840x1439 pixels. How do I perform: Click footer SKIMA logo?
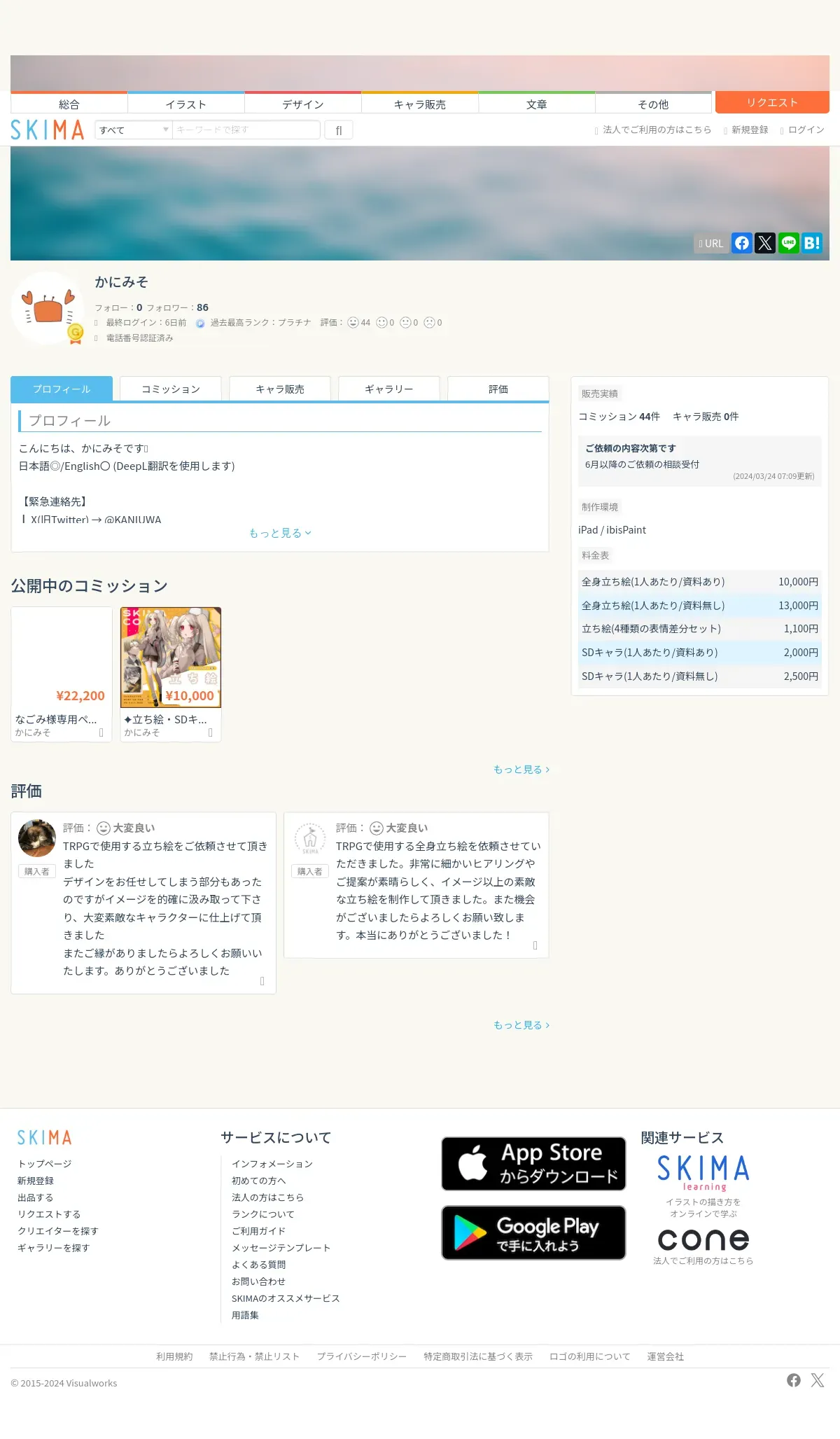point(45,1137)
